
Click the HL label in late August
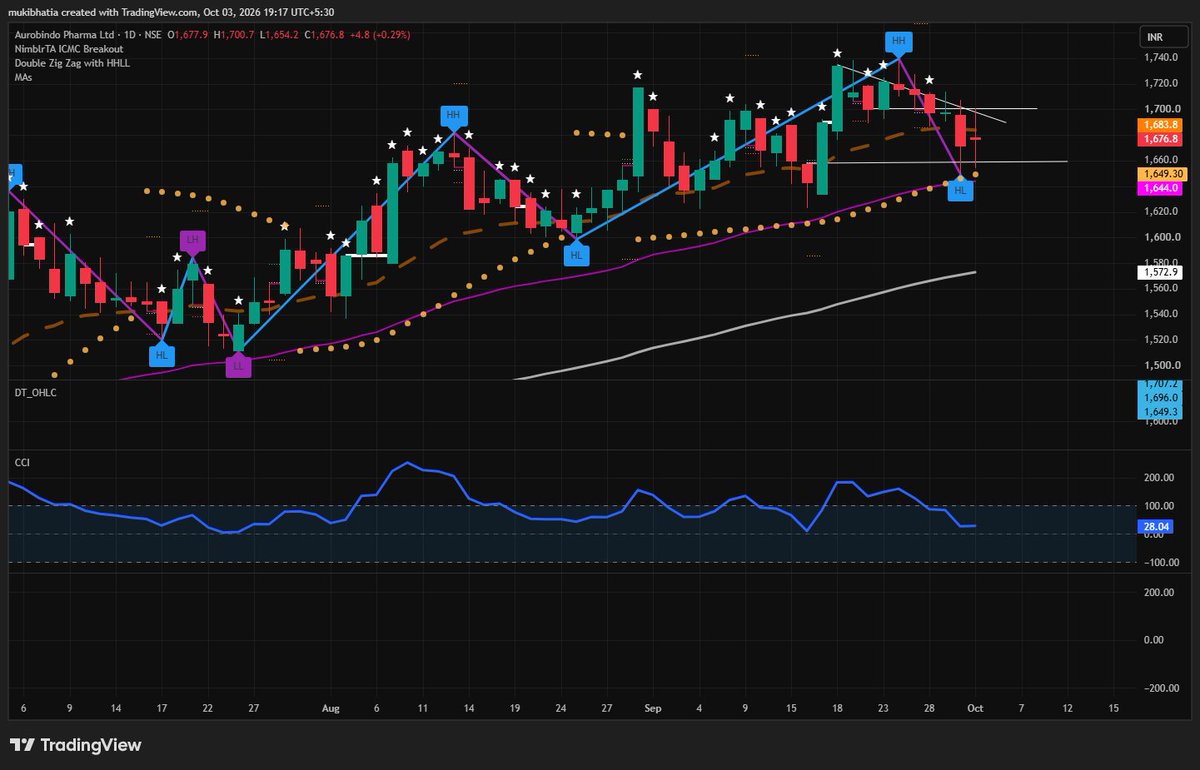click(x=576, y=255)
